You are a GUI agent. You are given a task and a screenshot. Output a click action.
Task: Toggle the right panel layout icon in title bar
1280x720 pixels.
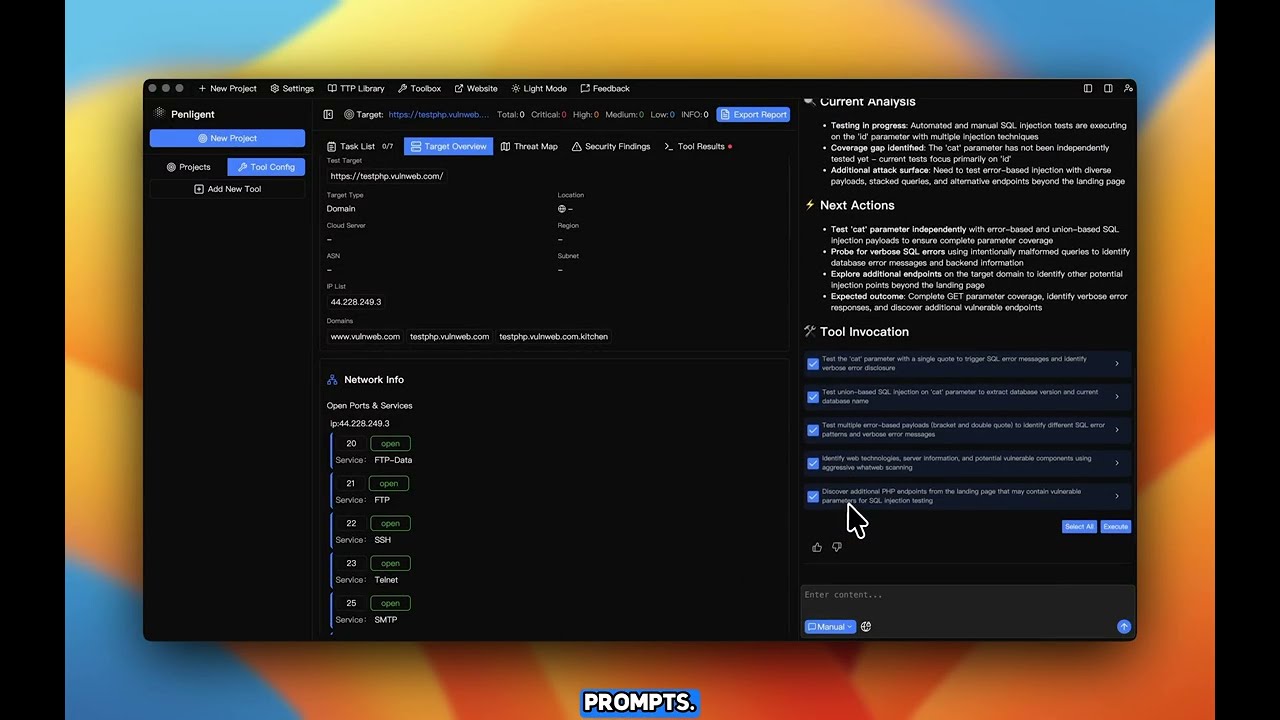pos(1108,88)
